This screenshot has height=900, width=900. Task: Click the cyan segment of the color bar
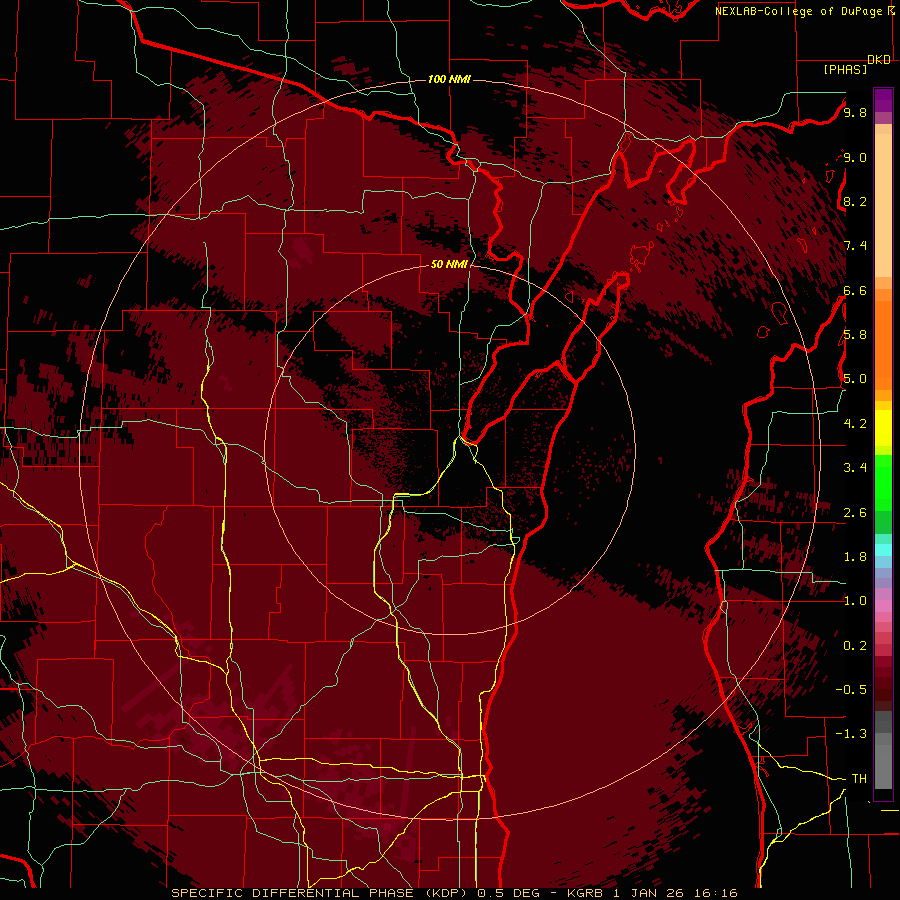tap(883, 550)
